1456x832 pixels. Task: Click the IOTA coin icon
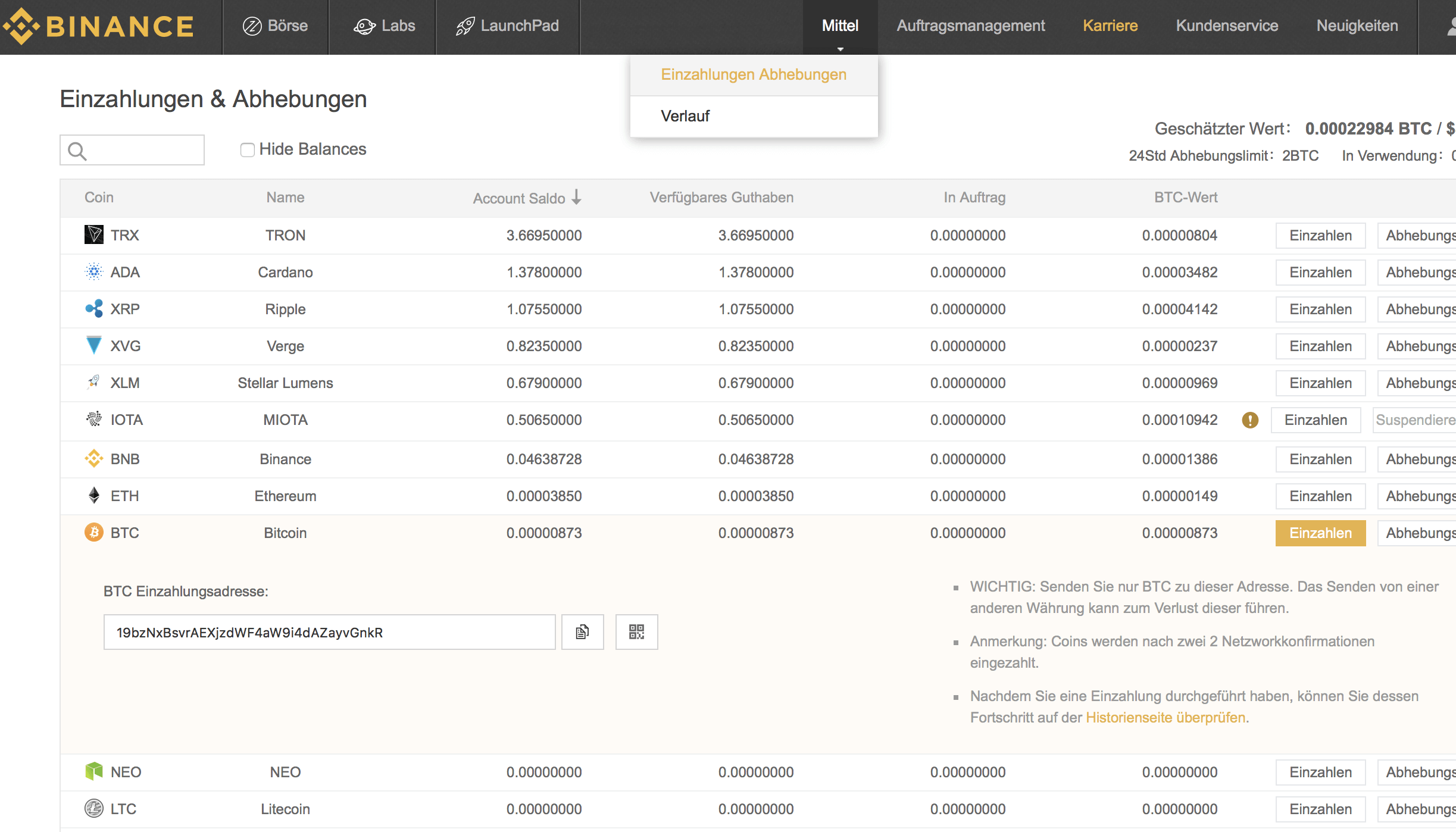(x=94, y=419)
